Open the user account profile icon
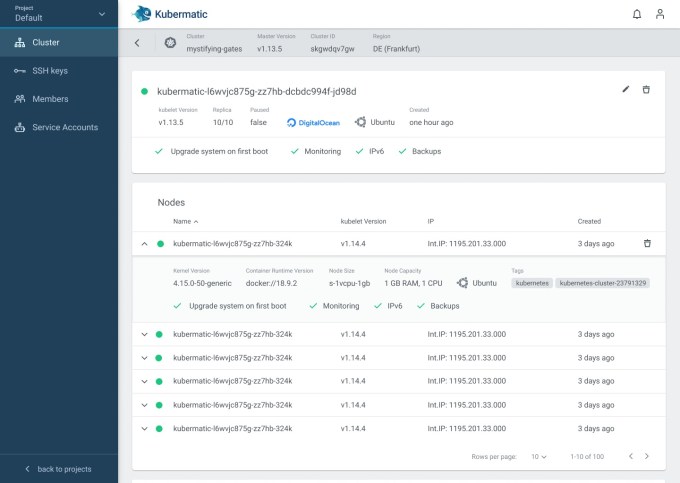680x483 pixels. pos(660,14)
